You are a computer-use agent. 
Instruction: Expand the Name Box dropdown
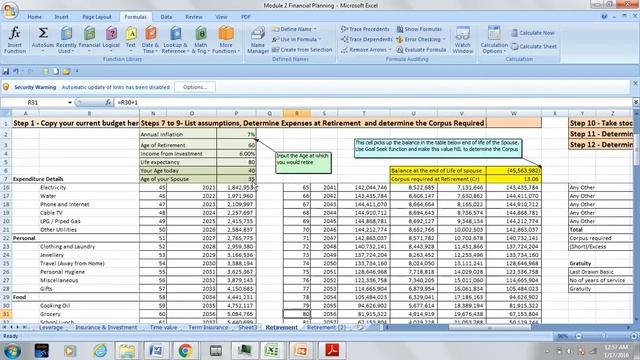pyautogui.click(x=70, y=102)
